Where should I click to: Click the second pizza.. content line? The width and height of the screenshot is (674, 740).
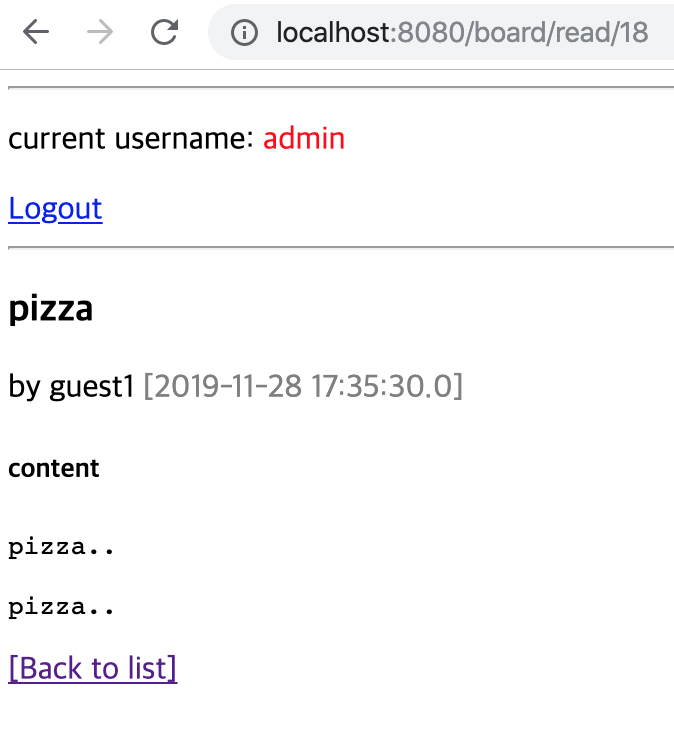point(62,606)
